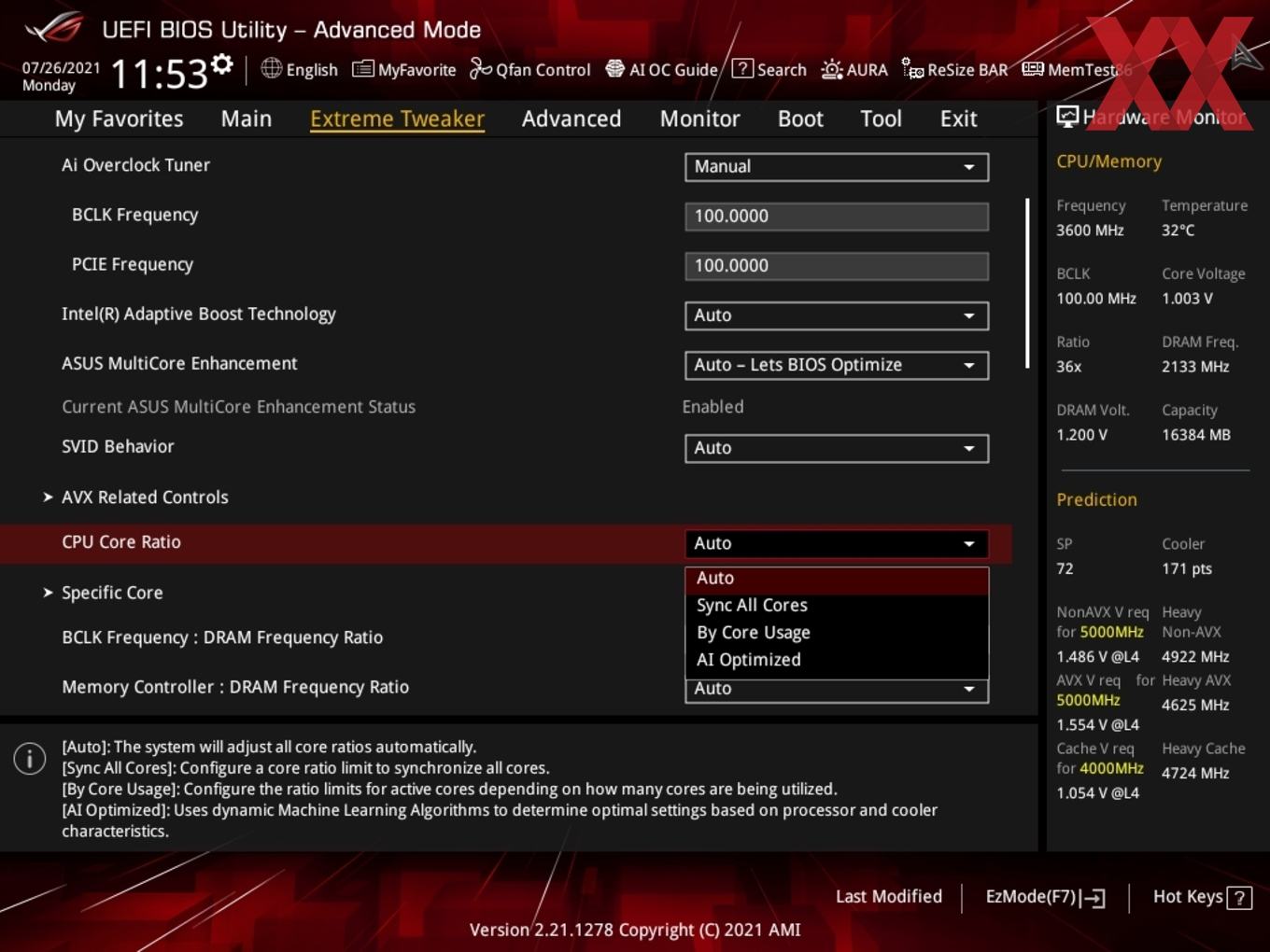Viewport: 1270px width, 952px height.
Task: Switch to Main tab
Action: (247, 119)
